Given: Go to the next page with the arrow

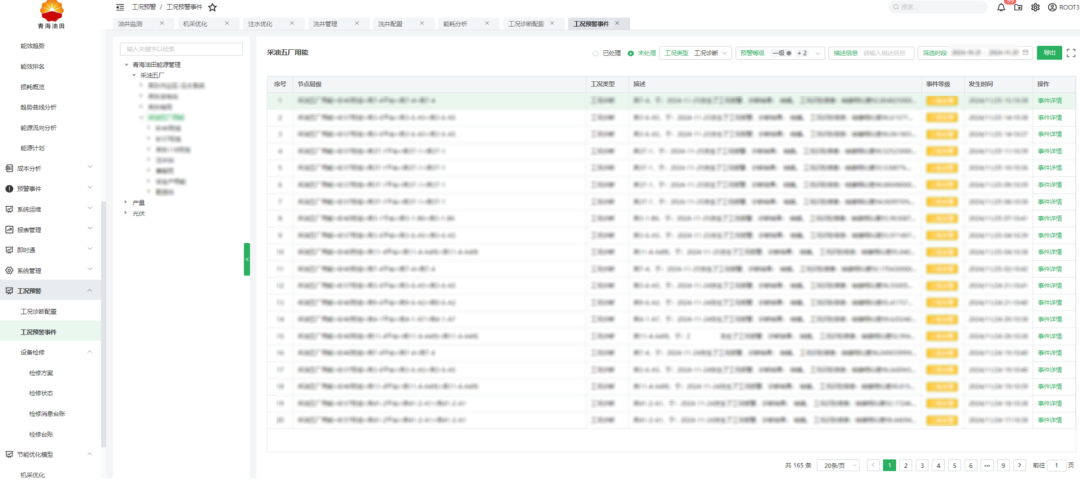Looking at the screenshot, I should (1019, 465).
